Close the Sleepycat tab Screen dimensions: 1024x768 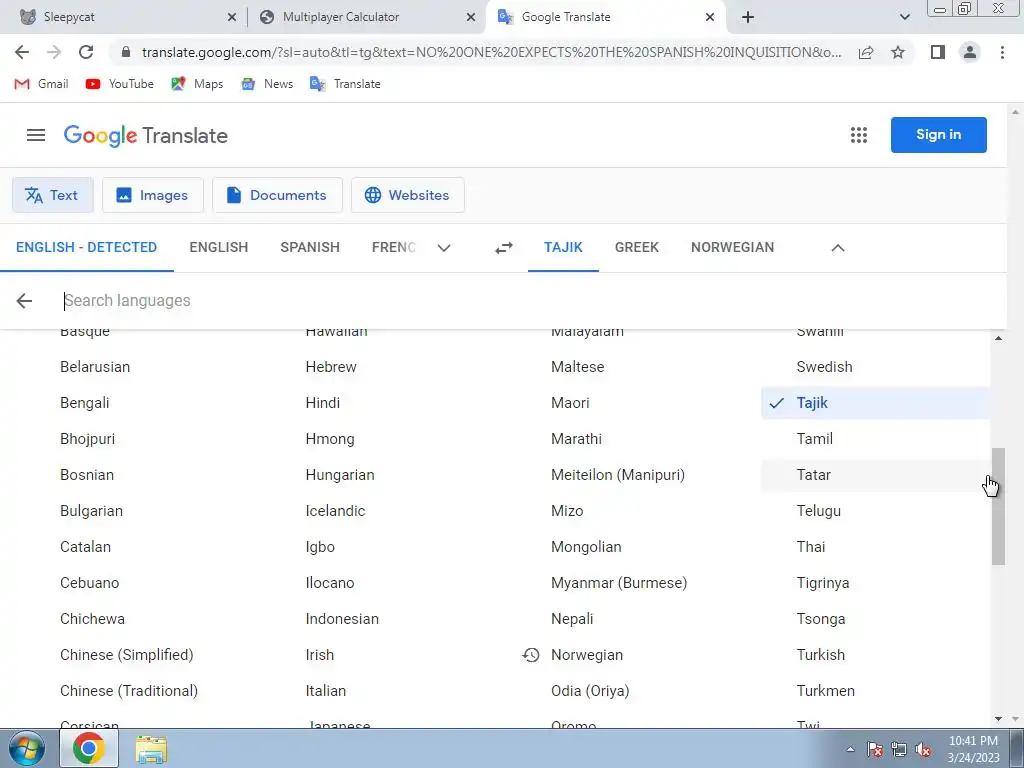click(232, 17)
